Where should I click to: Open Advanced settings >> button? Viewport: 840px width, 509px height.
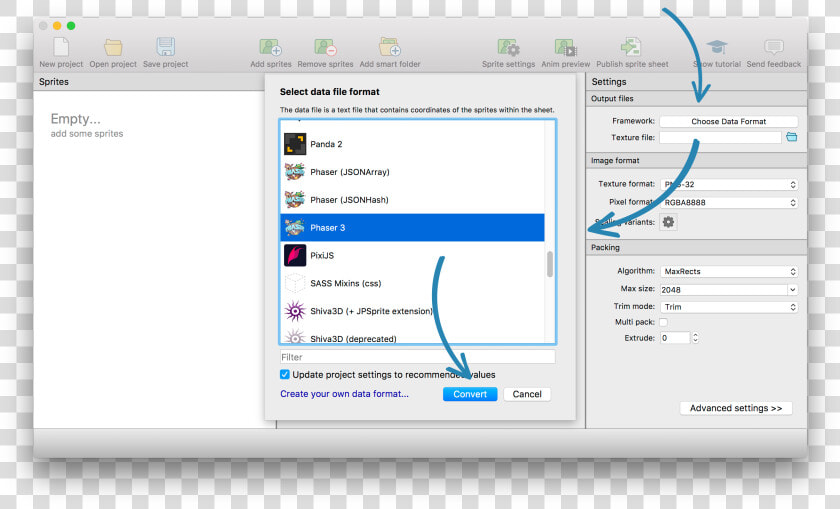(736, 408)
